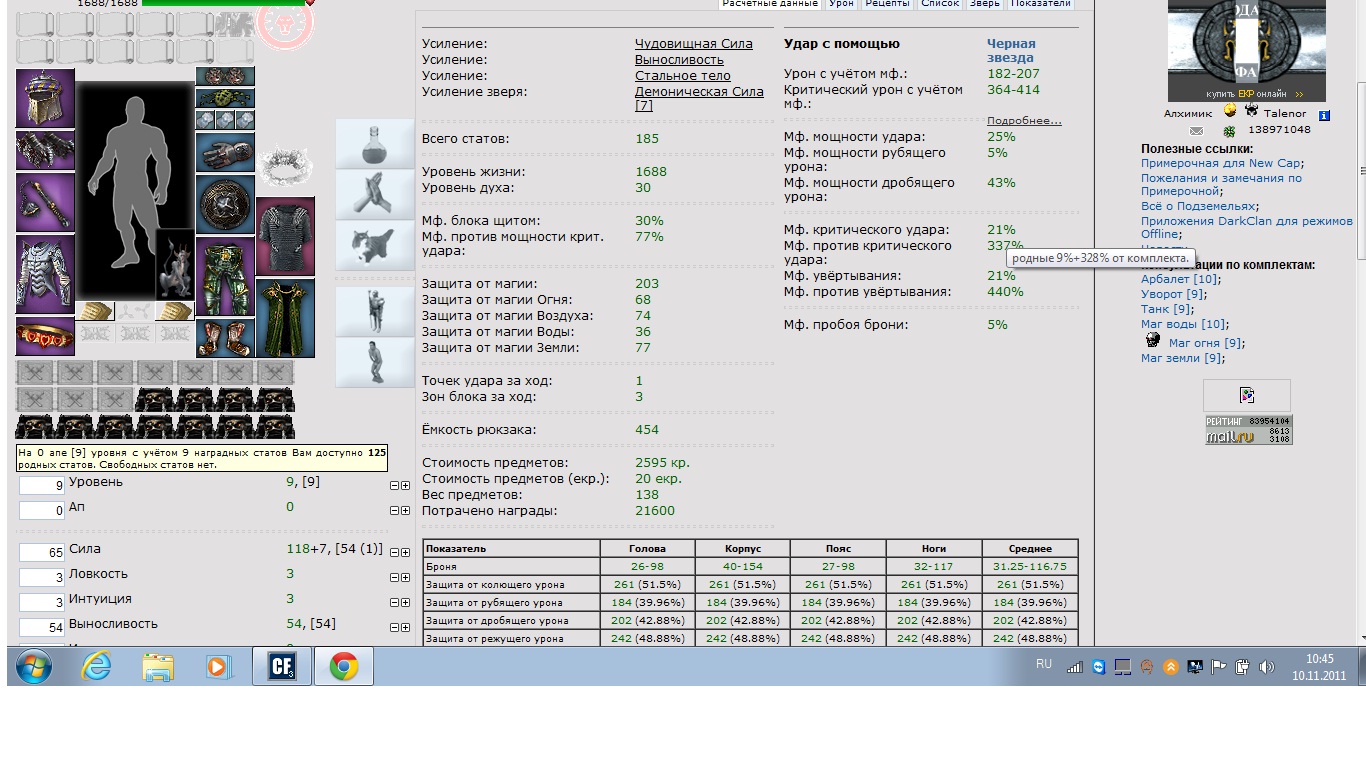Open Стальное тело enhancement link
The image size is (1366, 768).
point(683,76)
